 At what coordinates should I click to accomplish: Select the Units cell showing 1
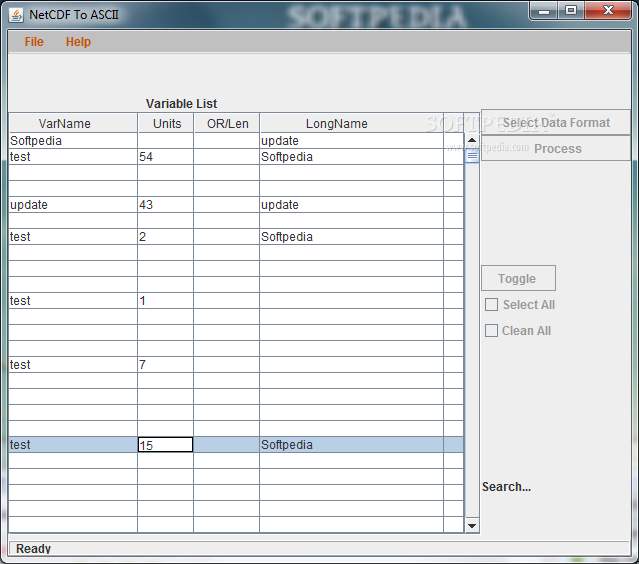click(x=166, y=301)
